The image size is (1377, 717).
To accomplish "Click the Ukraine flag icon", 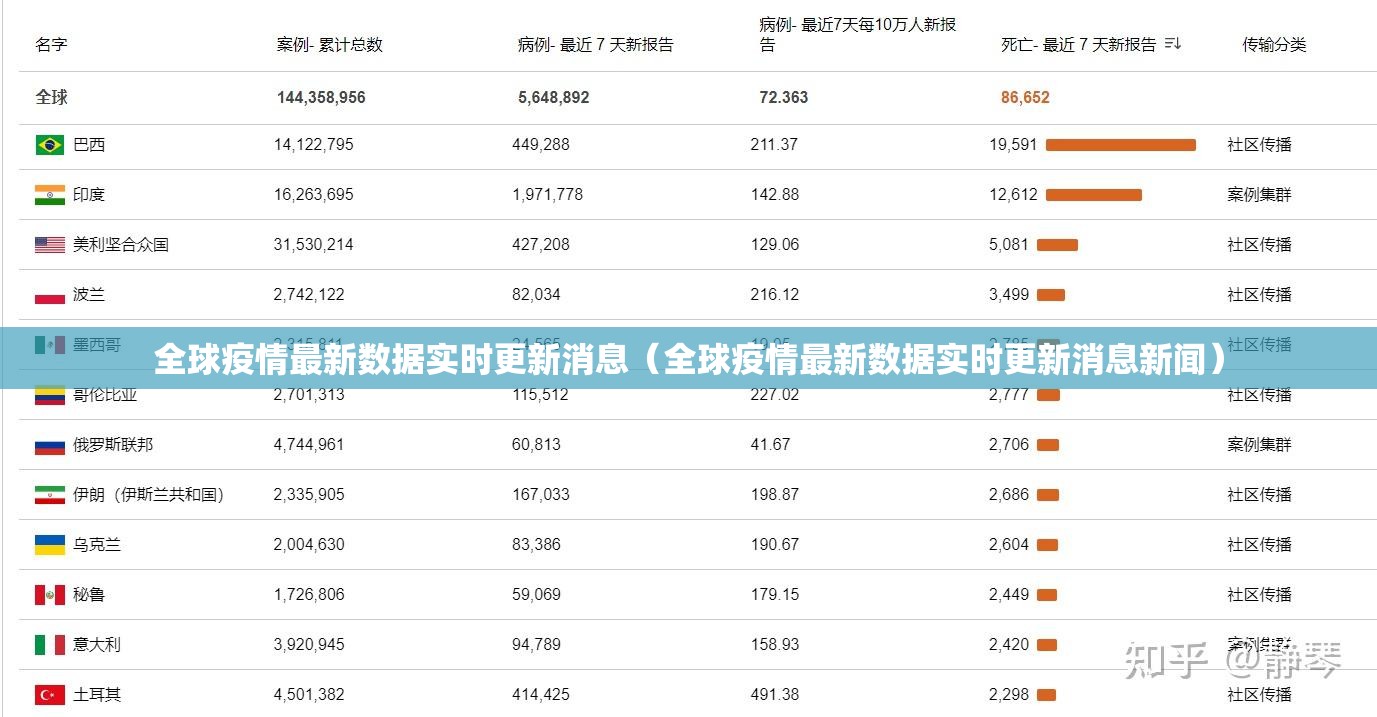I will [x=50, y=545].
